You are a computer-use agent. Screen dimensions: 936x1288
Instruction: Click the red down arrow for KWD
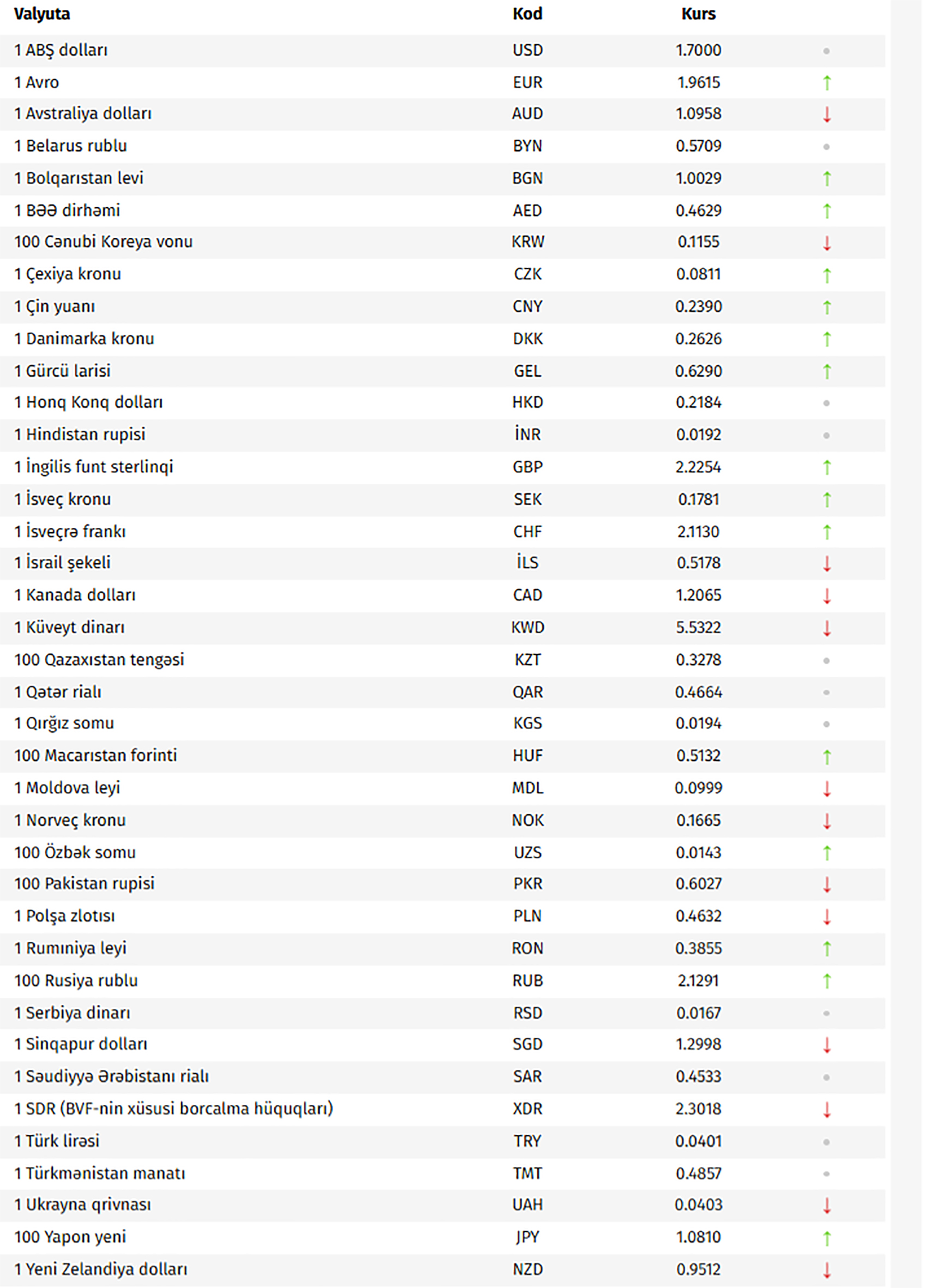pyautogui.click(x=827, y=628)
